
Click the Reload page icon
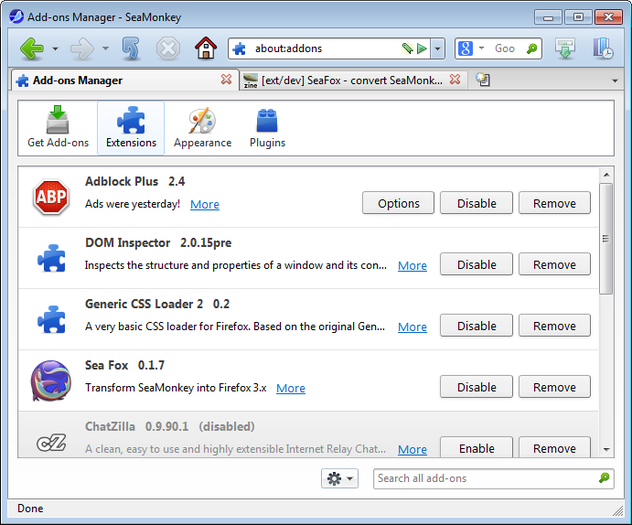(131, 49)
